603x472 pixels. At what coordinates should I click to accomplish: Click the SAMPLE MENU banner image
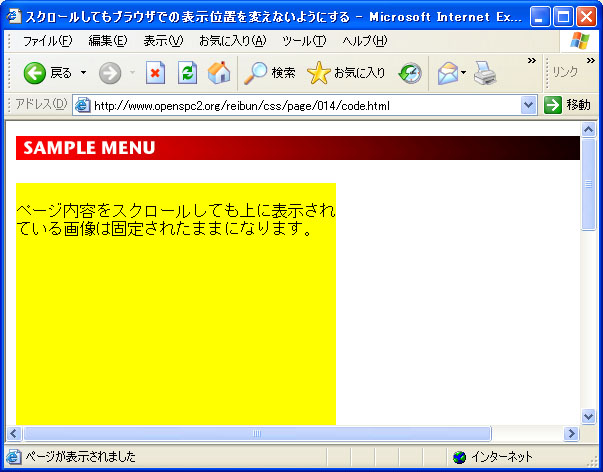coord(298,148)
